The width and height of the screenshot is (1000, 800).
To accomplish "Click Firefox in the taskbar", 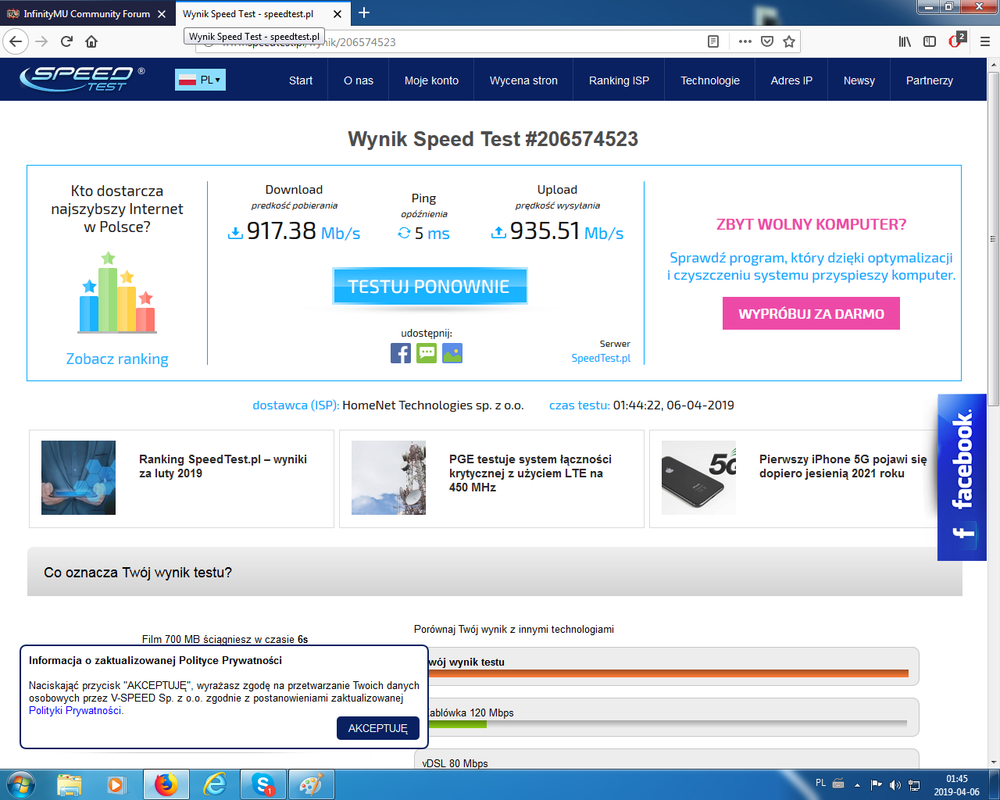I will point(166,785).
